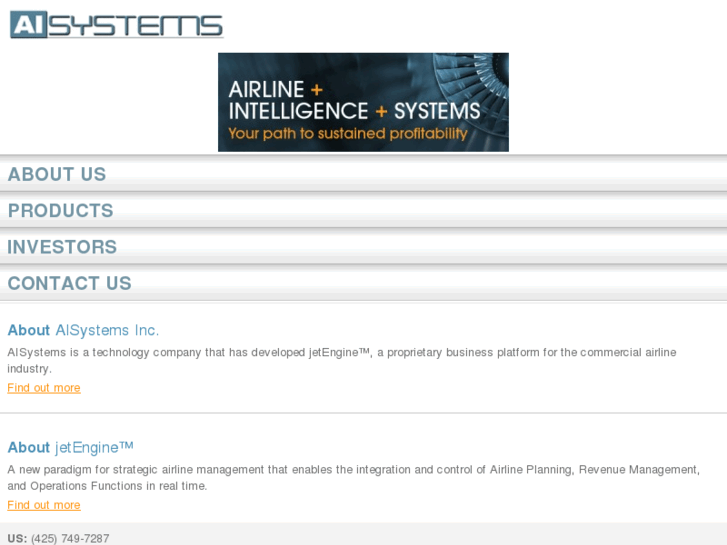Select the About AISystems Inc. heading

pyautogui.click(x=83, y=330)
